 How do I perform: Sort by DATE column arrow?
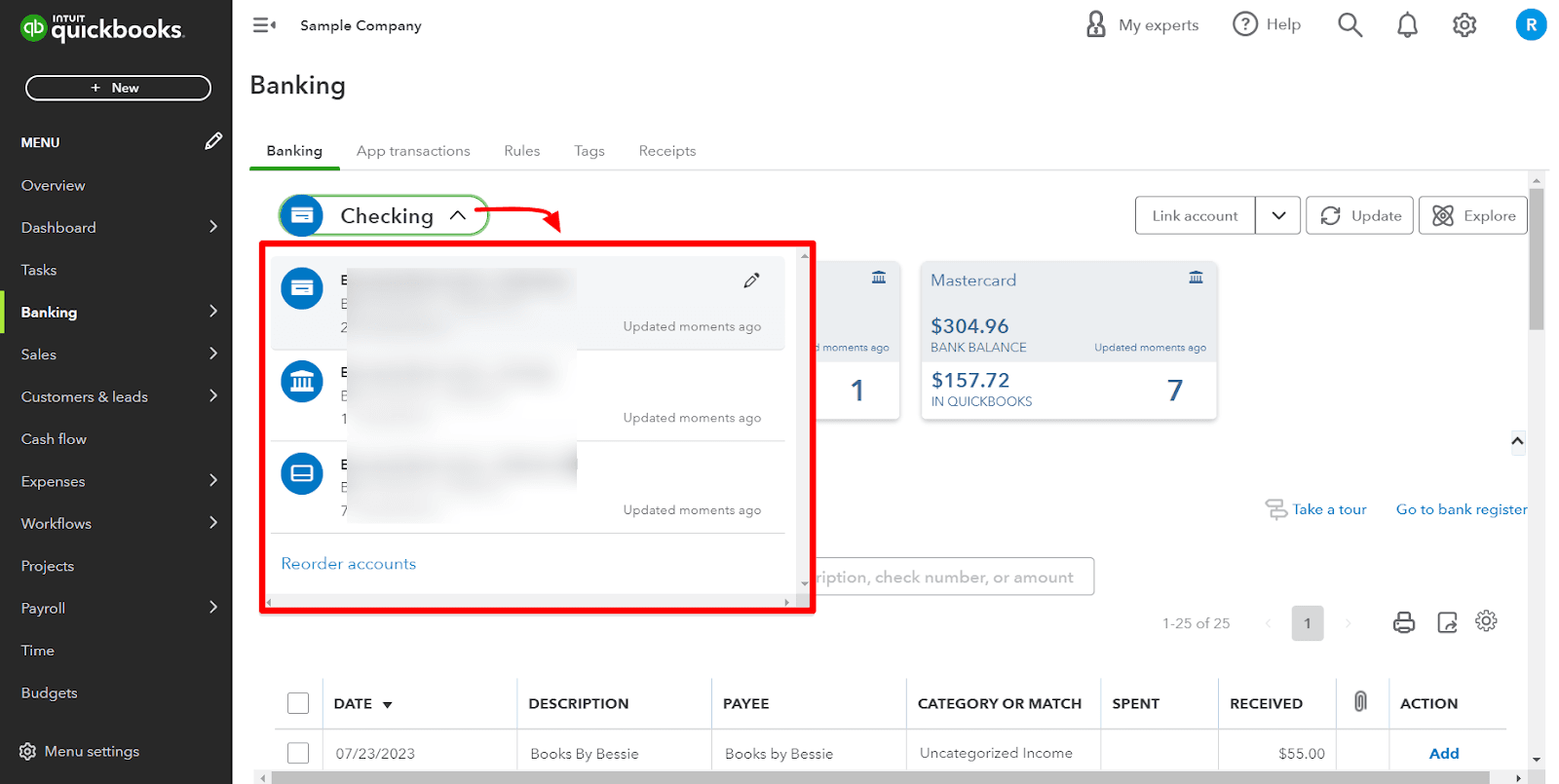(x=387, y=705)
